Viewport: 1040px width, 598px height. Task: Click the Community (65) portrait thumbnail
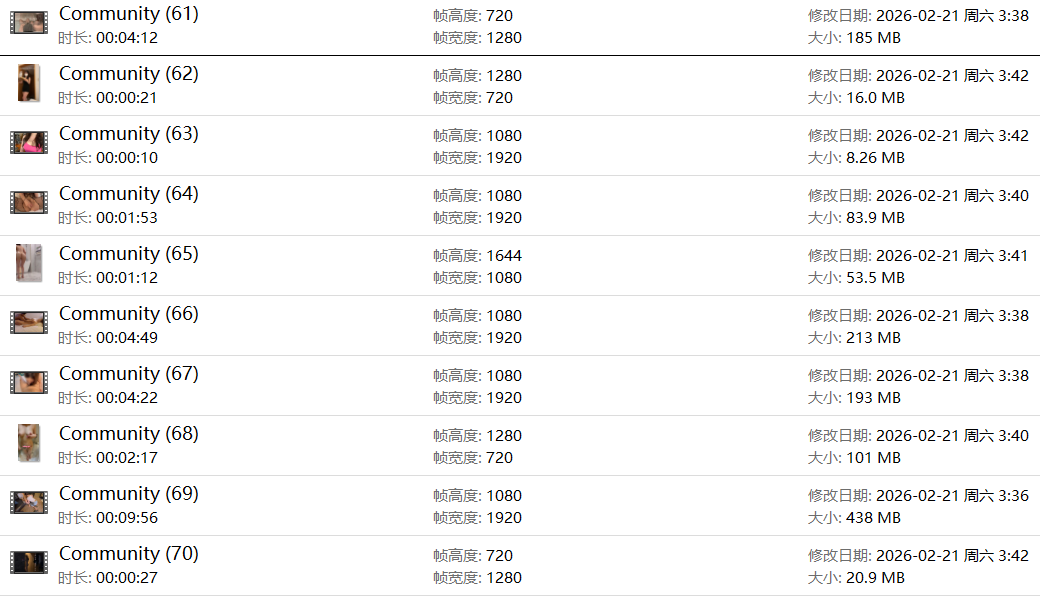(x=29, y=263)
